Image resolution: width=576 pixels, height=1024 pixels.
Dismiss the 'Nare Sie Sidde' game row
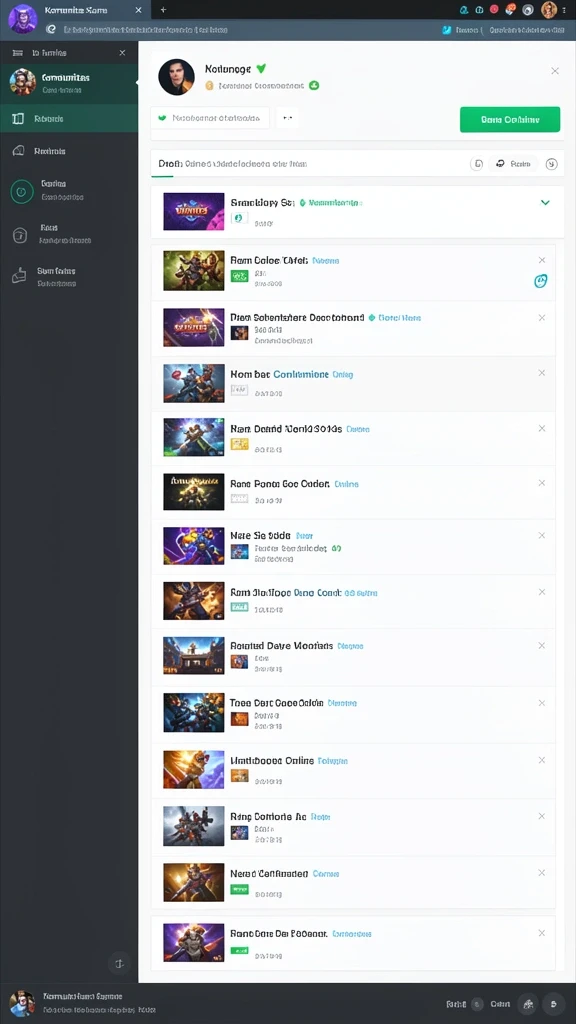click(541, 536)
